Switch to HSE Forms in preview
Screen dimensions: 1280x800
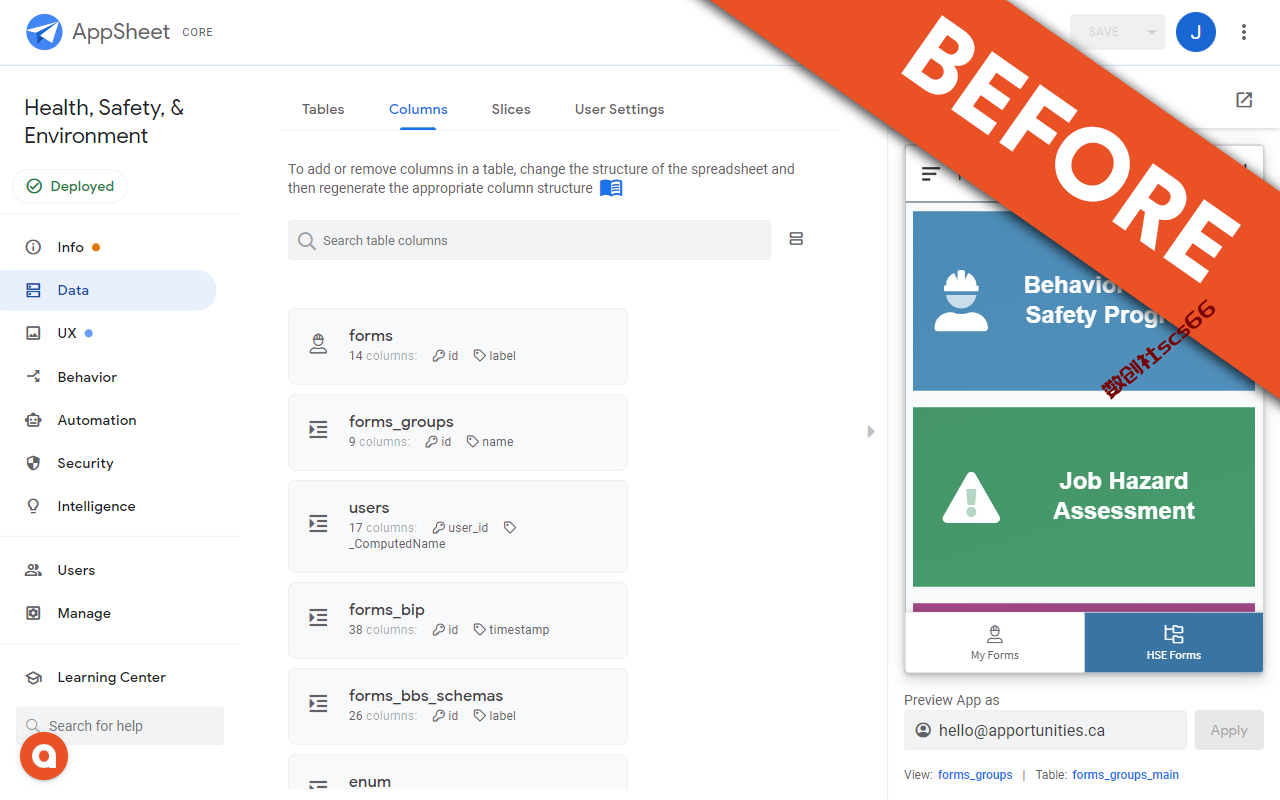pyautogui.click(x=1174, y=642)
